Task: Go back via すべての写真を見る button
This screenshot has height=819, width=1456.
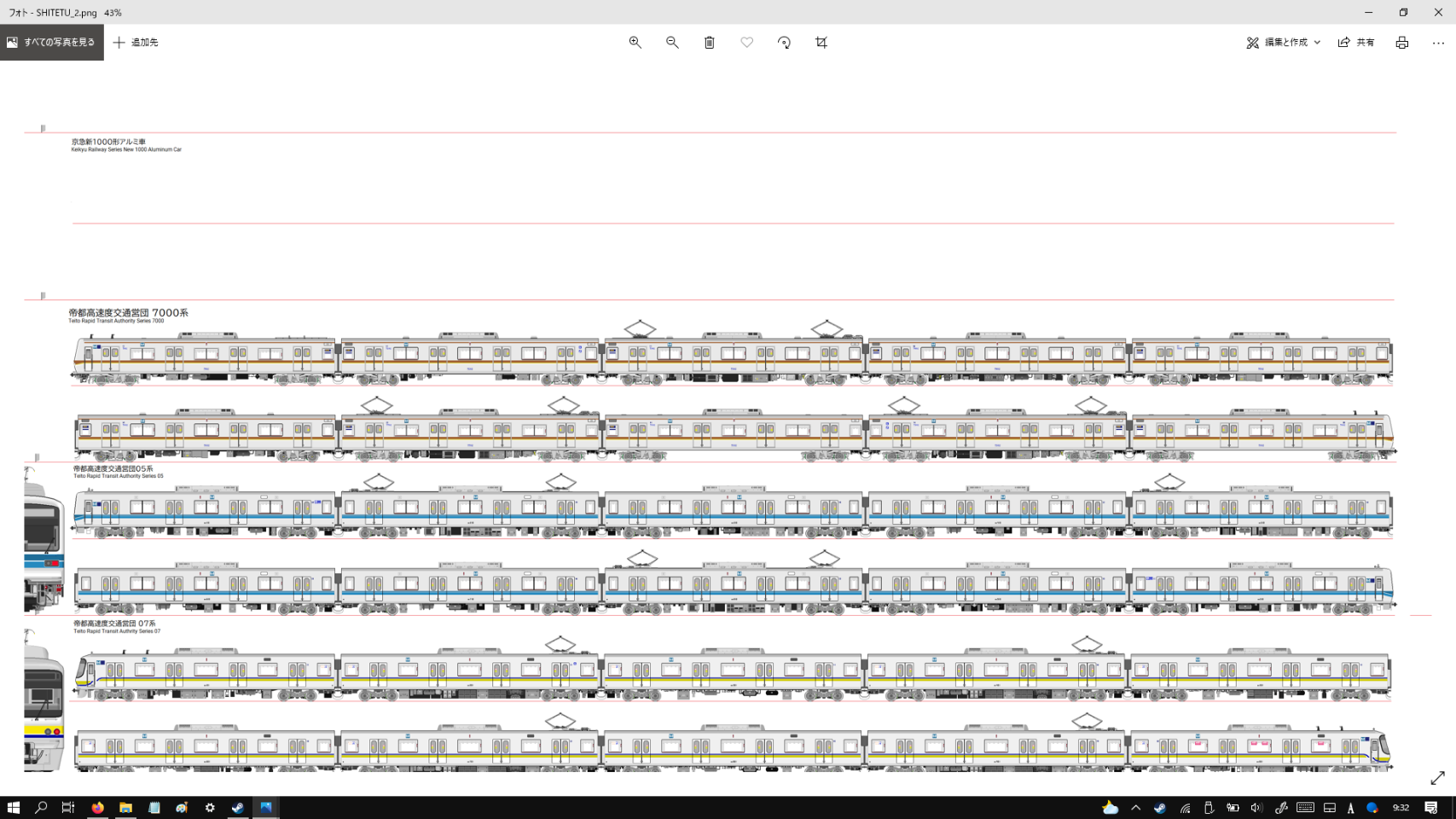Action: tap(52, 43)
